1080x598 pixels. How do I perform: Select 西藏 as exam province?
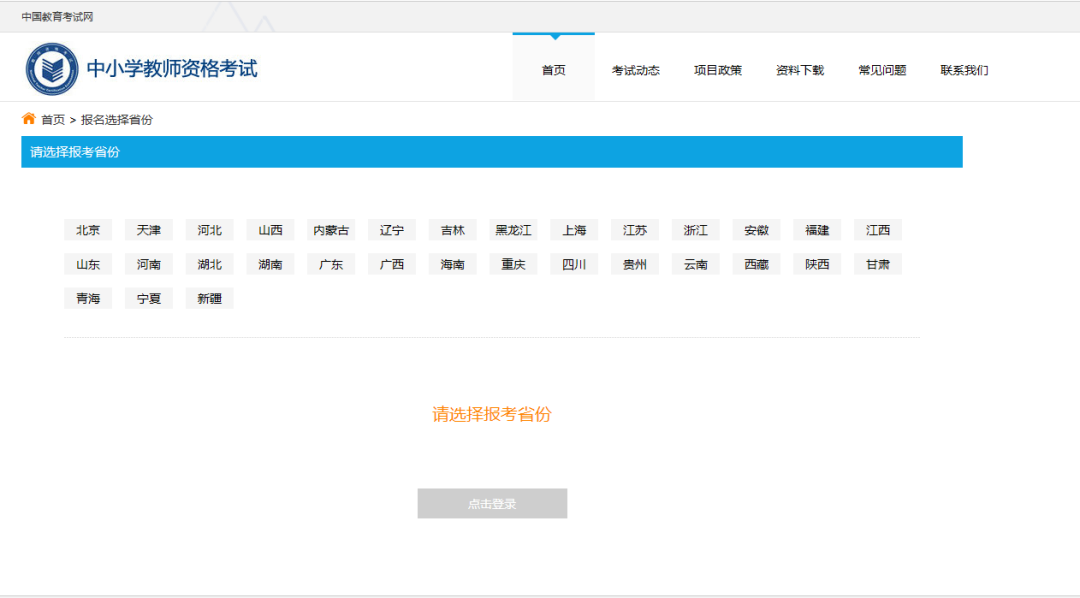pyautogui.click(x=756, y=264)
